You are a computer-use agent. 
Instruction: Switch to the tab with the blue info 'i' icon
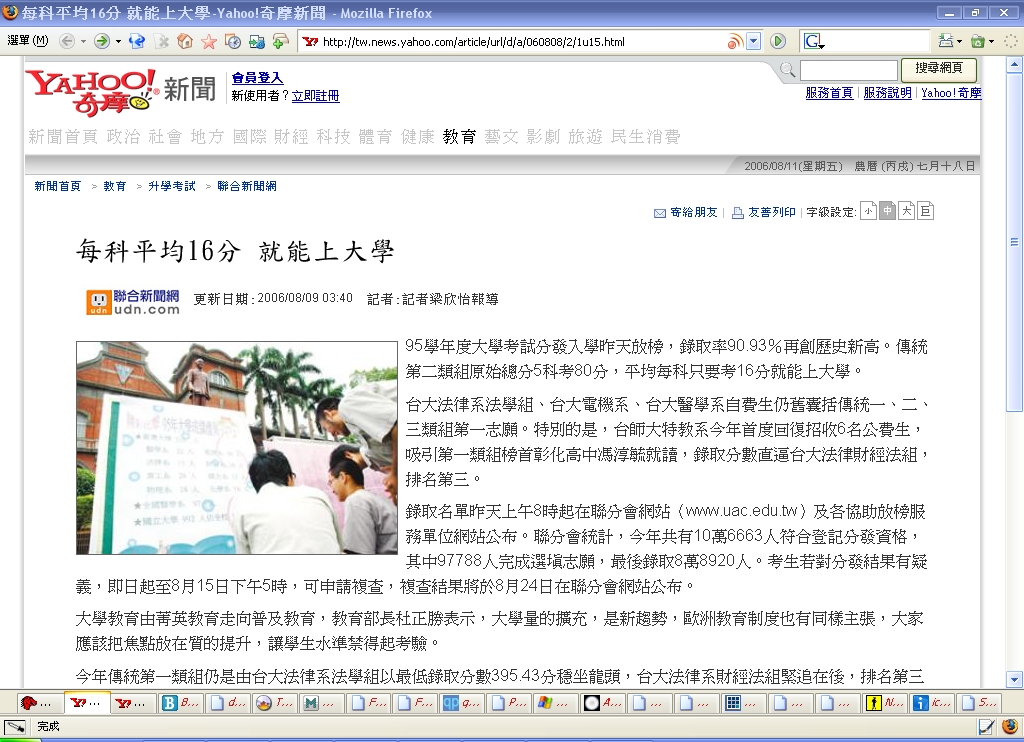coord(933,703)
